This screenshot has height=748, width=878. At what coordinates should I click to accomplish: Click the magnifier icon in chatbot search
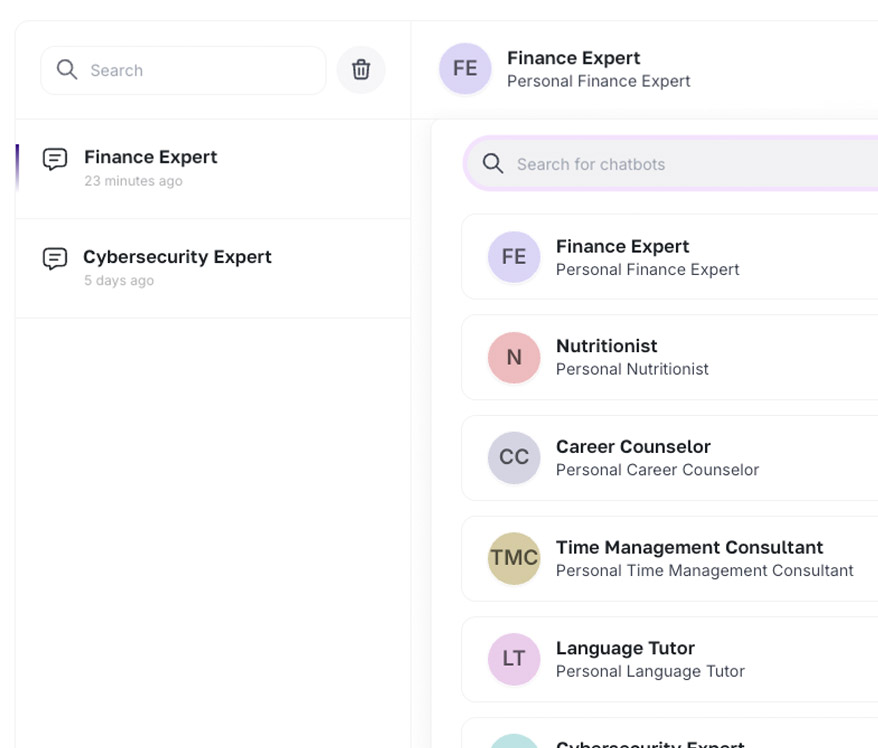pyautogui.click(x=493, y=164)
